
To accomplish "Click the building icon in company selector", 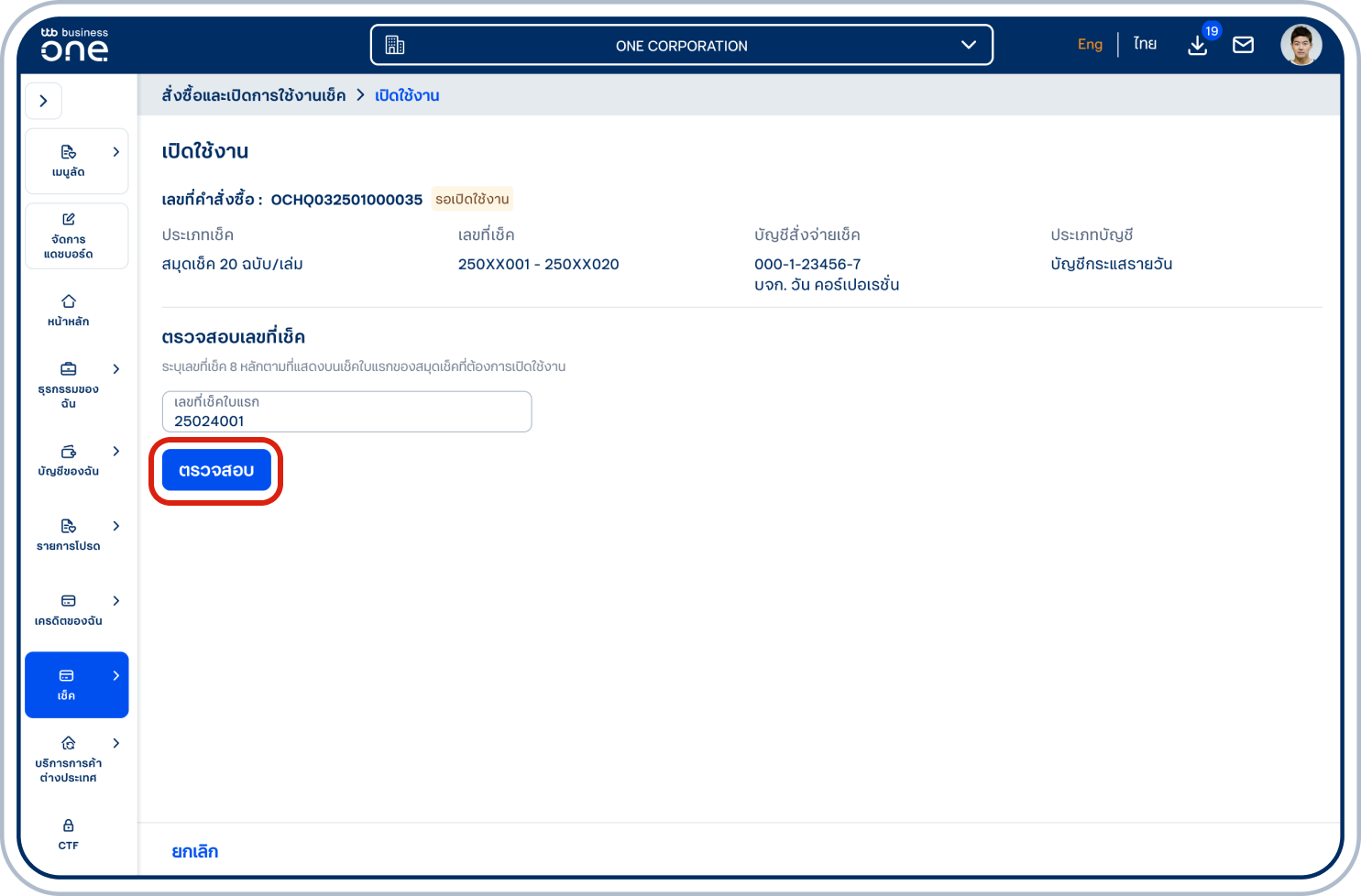I will coord(395,45).
